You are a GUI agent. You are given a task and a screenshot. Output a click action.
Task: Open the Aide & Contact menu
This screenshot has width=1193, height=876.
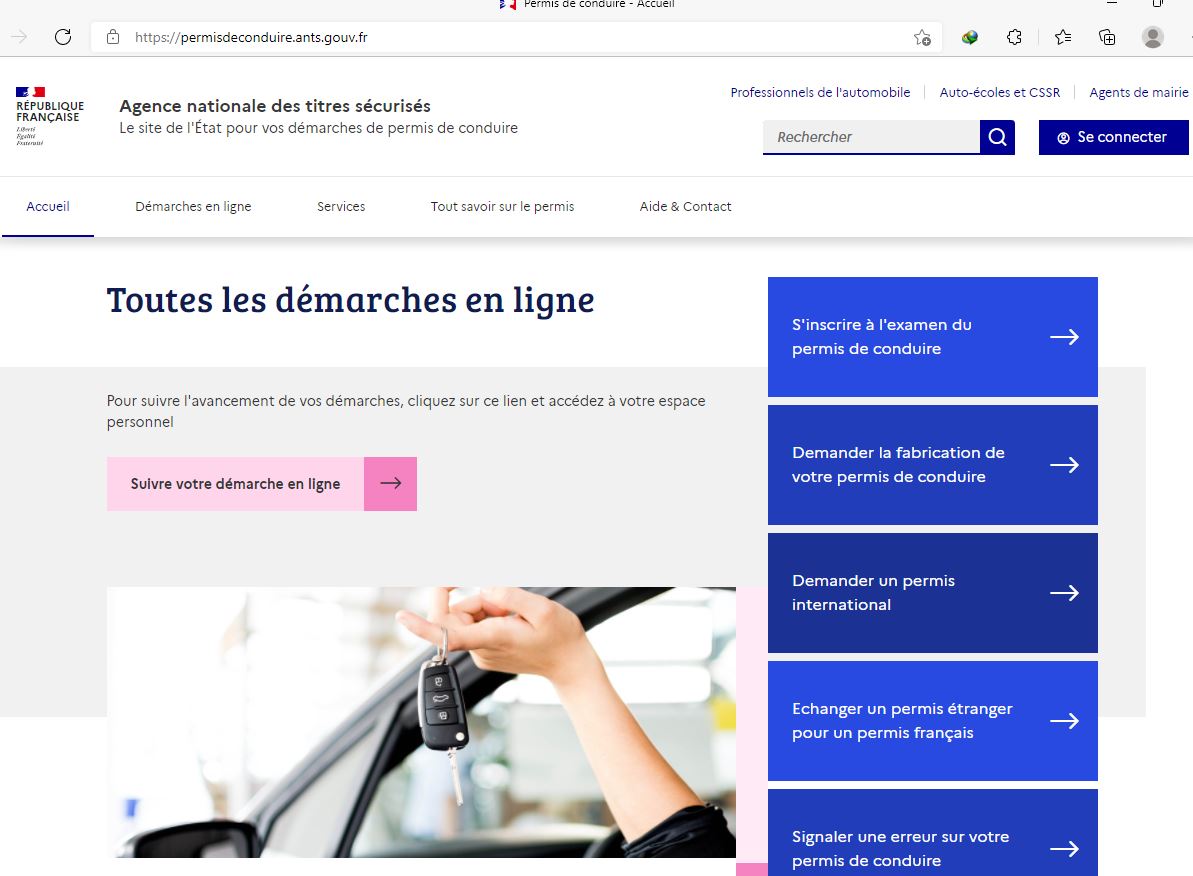click(x=685, y=207)
